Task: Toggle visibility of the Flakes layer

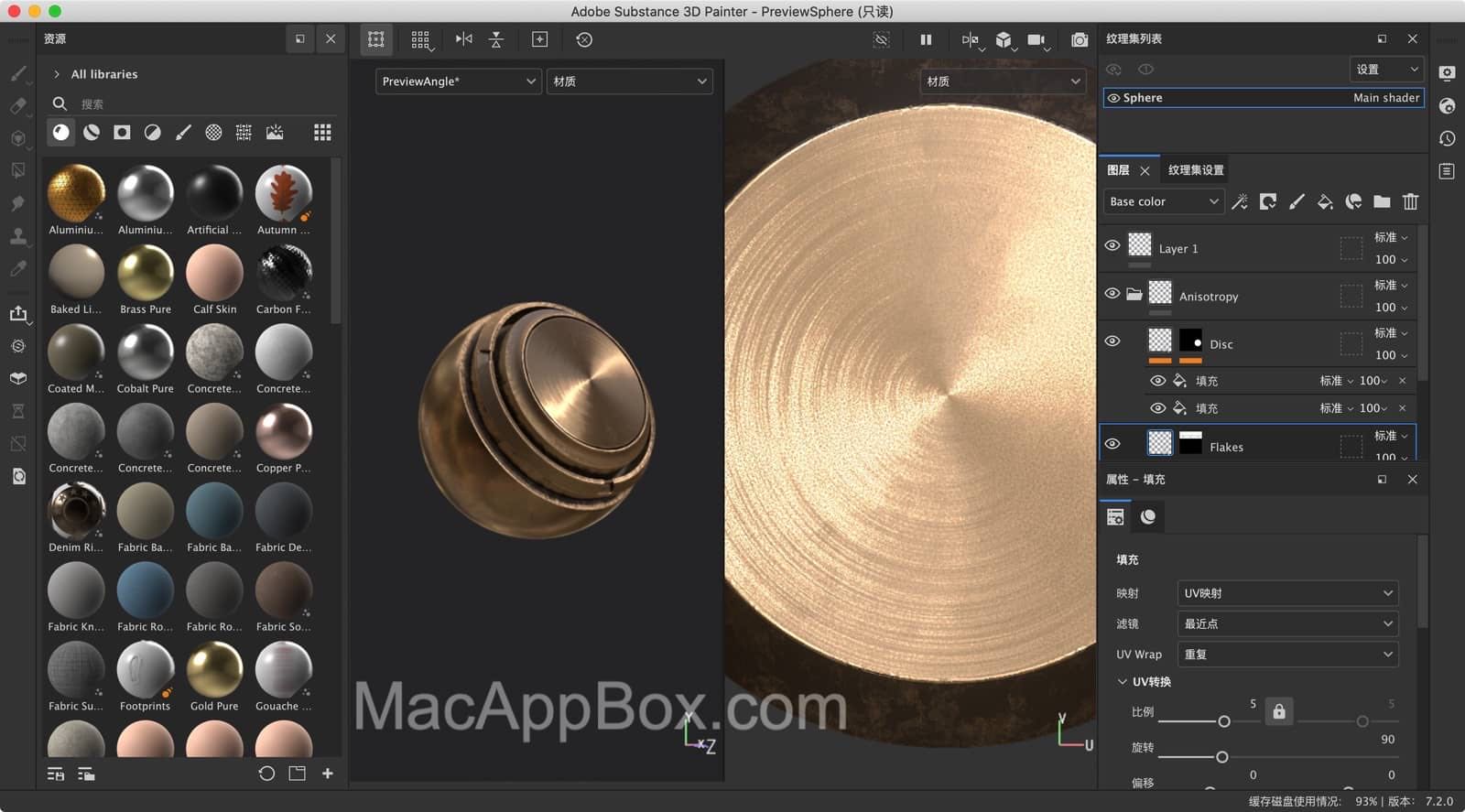Action: point(1112,443)
